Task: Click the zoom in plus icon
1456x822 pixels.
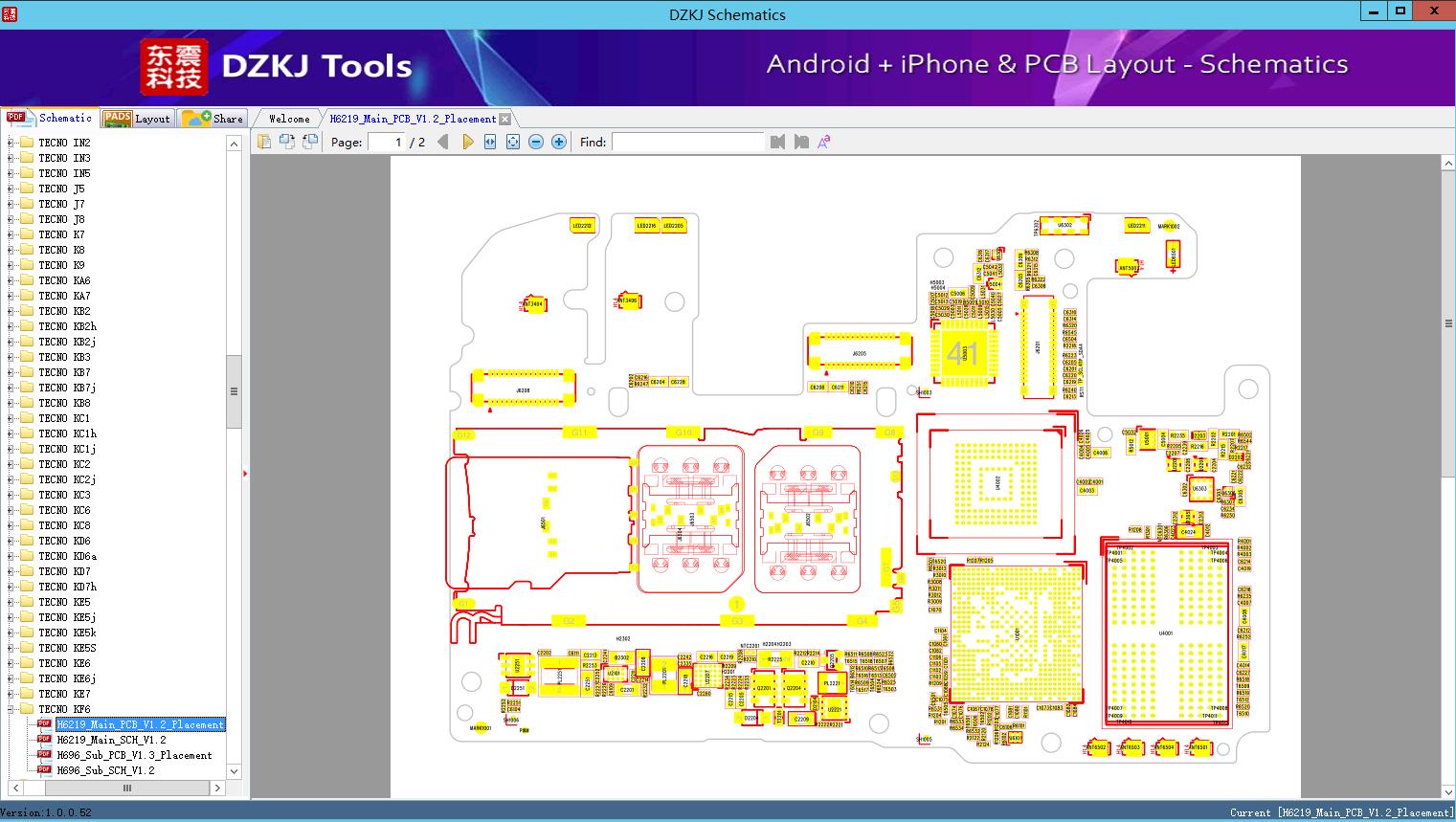Action: point(559,142)
